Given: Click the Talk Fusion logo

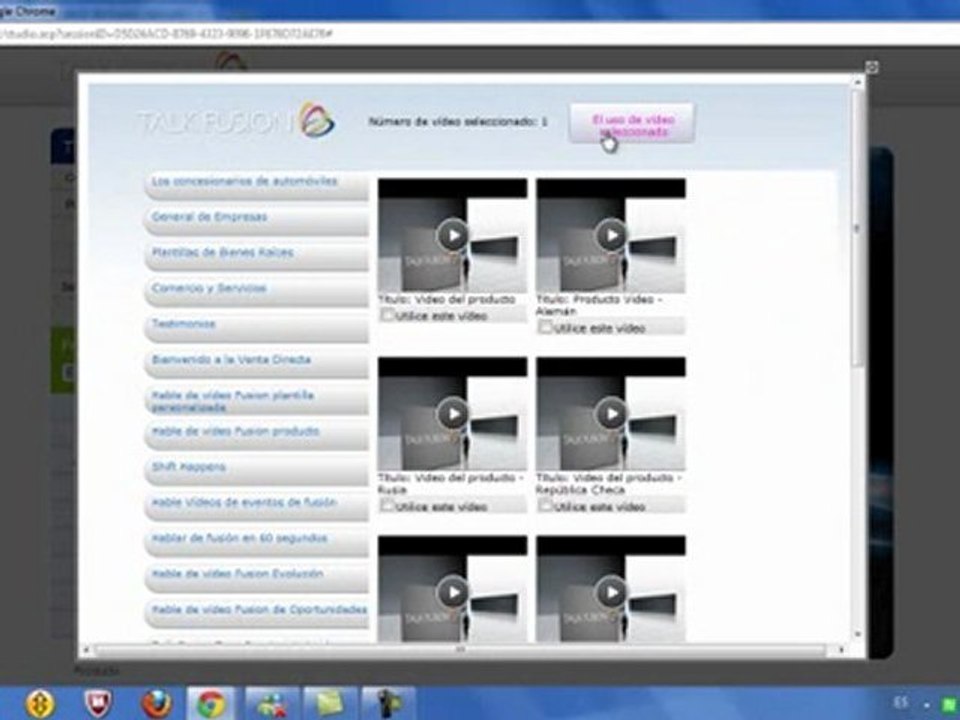Looking at the screenshot, I should click(236, 121).
